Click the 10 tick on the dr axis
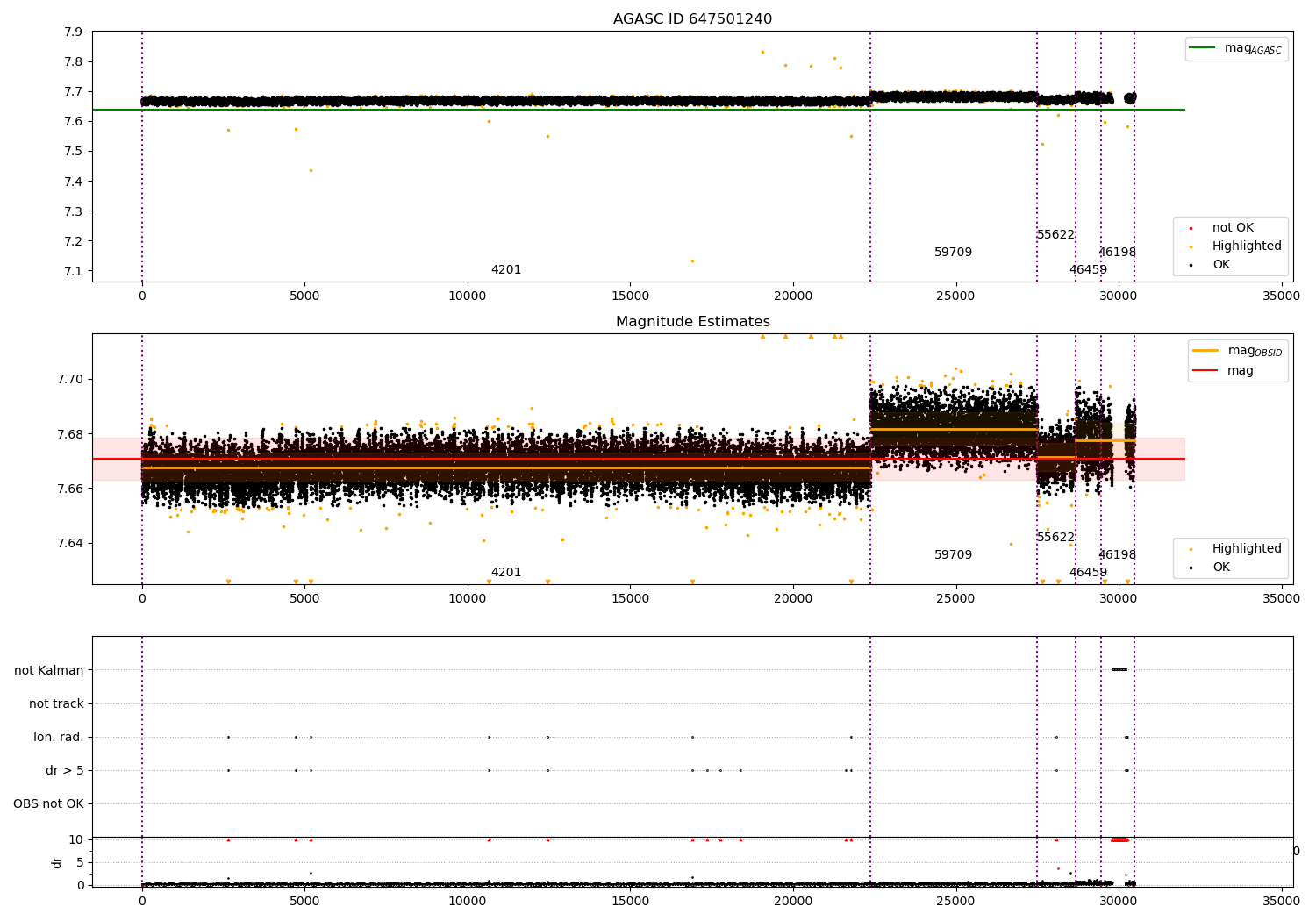The image size is (1316, 921). pos(76,839)
